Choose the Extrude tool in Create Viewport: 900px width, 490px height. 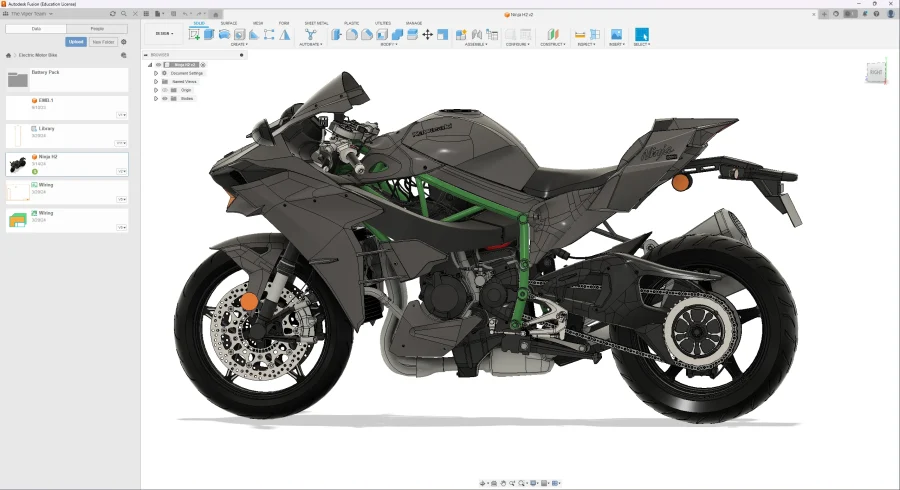[x=209, y=35]
